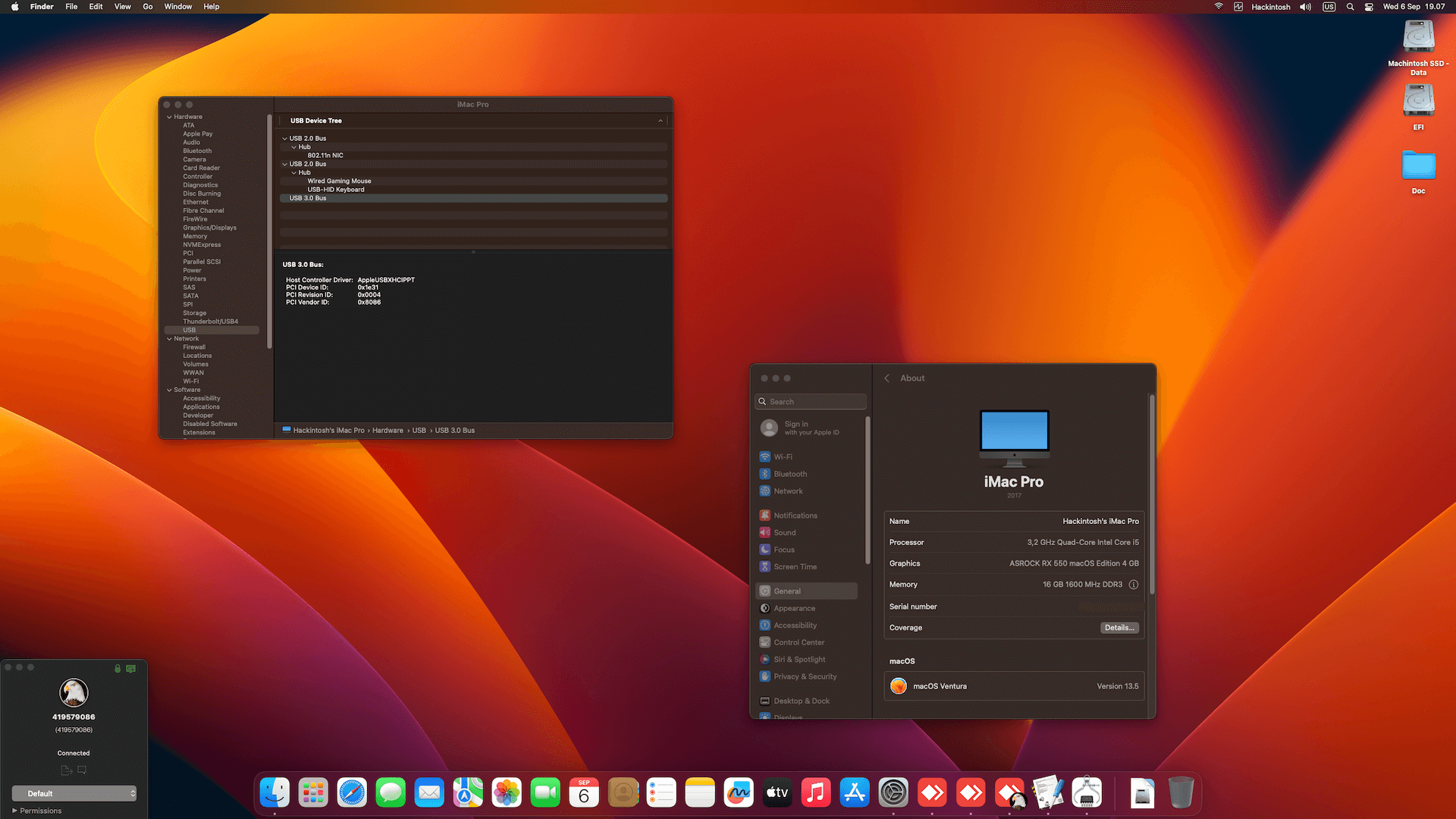This screenshot has width=1456, height=819.
Task: Expand the Permissions disclosure triangle
Action: tap(14, 811)
